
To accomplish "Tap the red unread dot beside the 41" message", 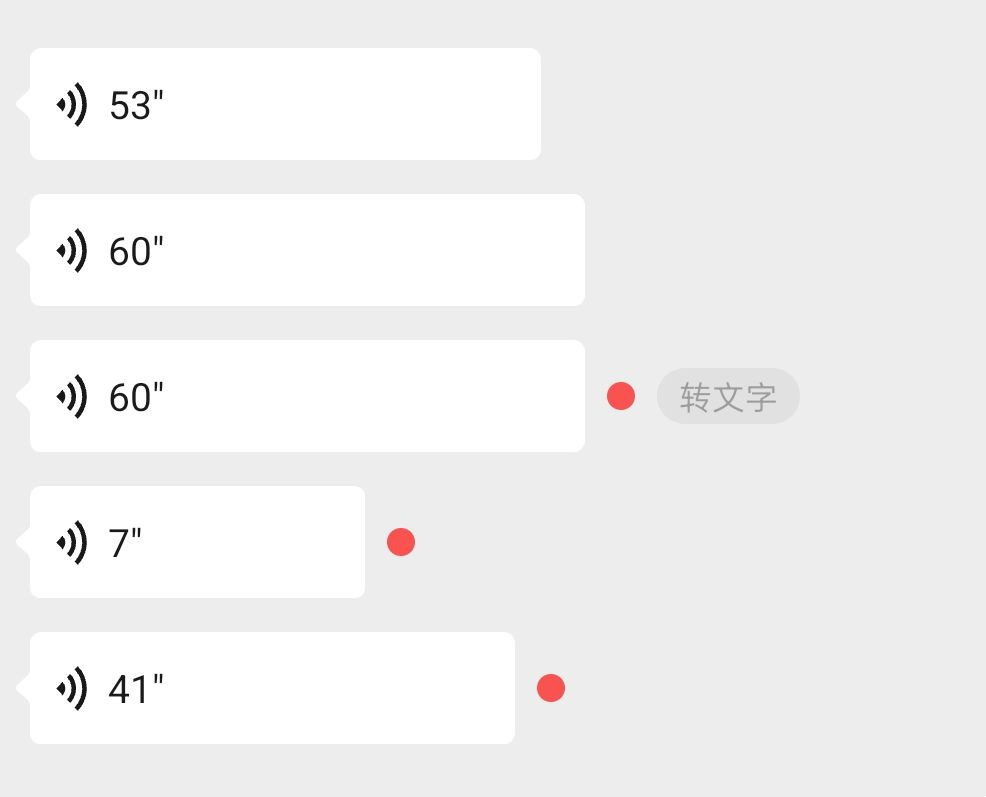I will 550,688.
